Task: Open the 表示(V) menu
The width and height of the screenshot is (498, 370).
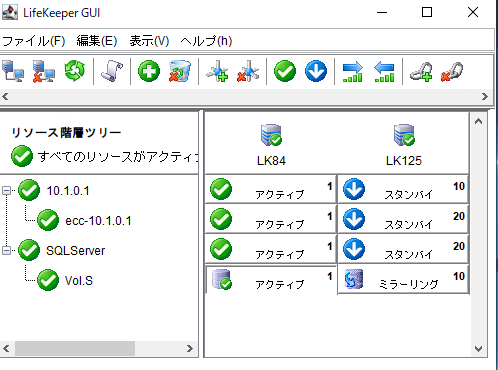Action: 149,41
